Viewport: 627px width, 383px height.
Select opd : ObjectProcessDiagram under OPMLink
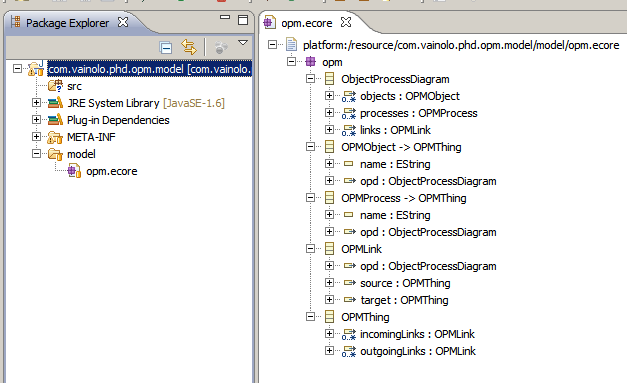tap(428, 266)
